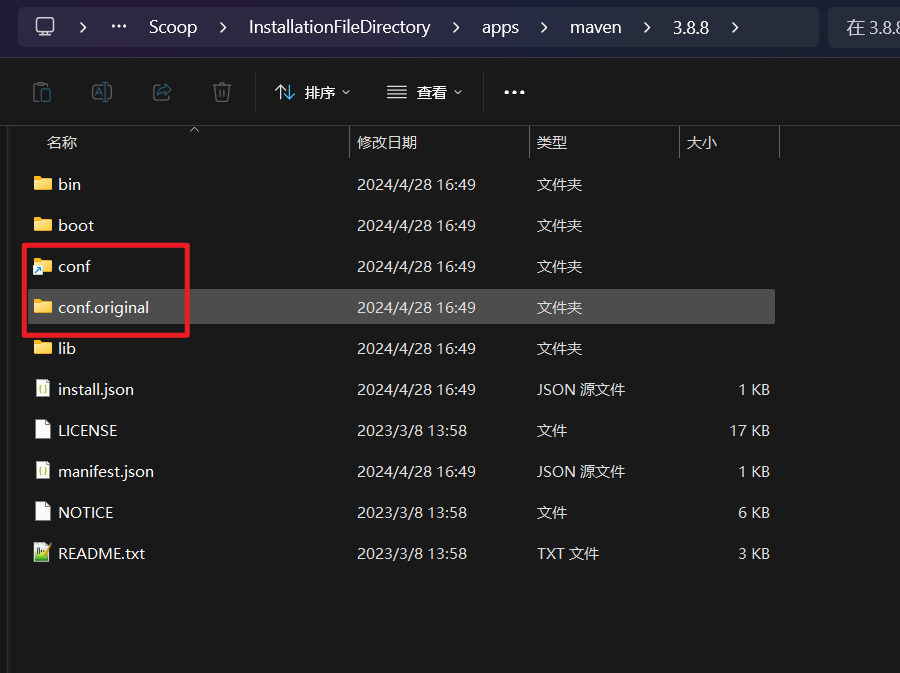900x673 pixels.
Task: Click the Delete trash icon
Action: point(222,92)
